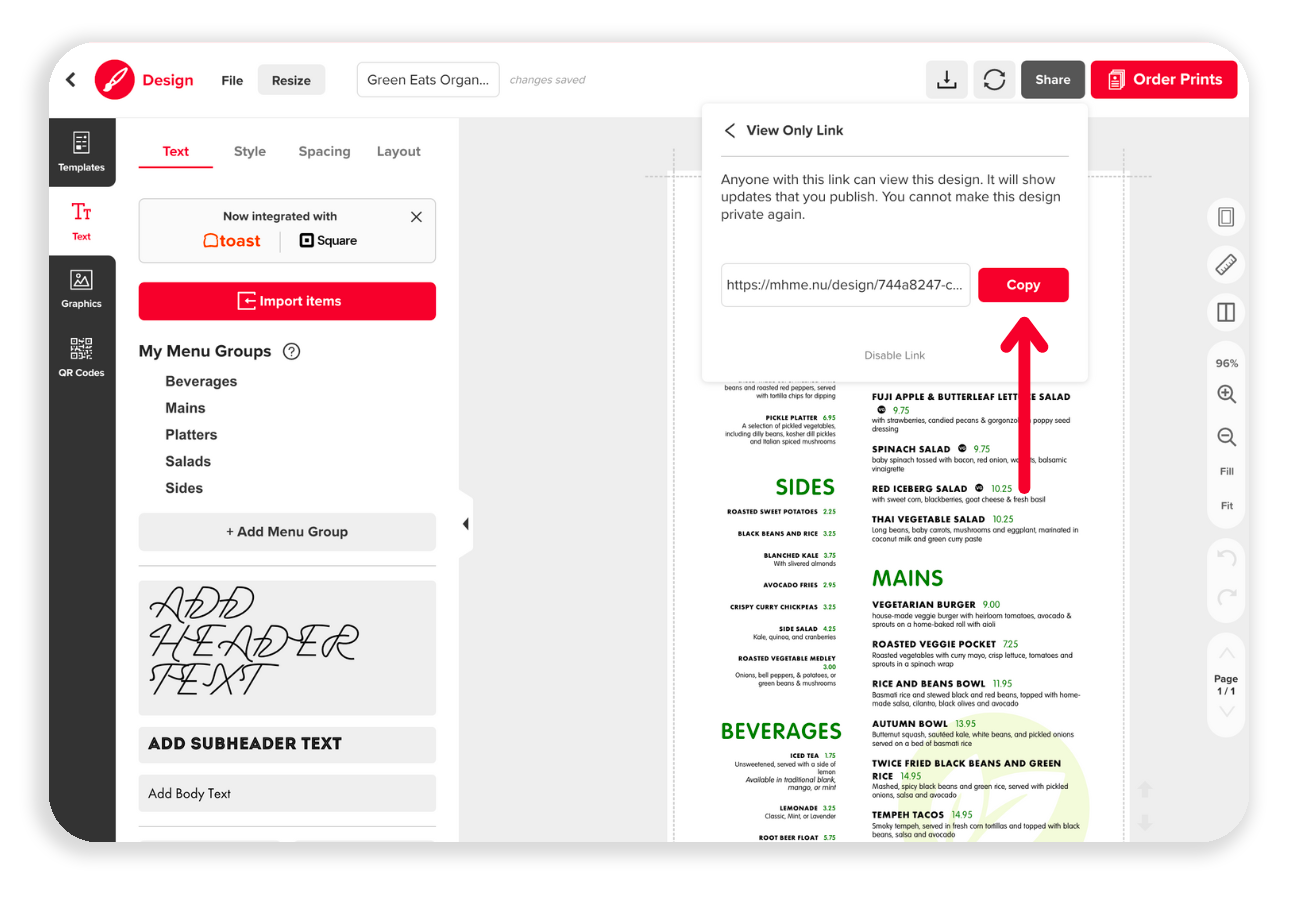Edit the Green Eats Organ... design name field

tap(428, 80)
